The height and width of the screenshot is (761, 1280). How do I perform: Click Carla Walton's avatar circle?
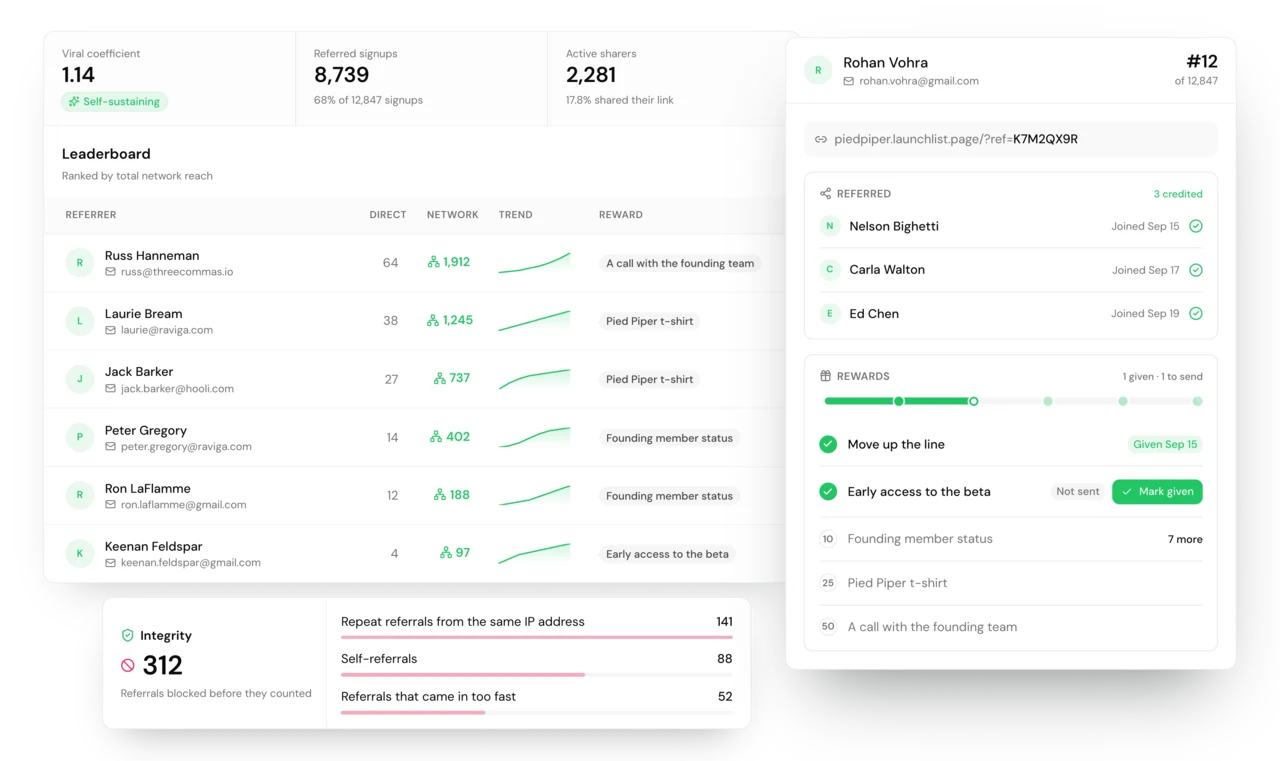[x=829, y=269]
